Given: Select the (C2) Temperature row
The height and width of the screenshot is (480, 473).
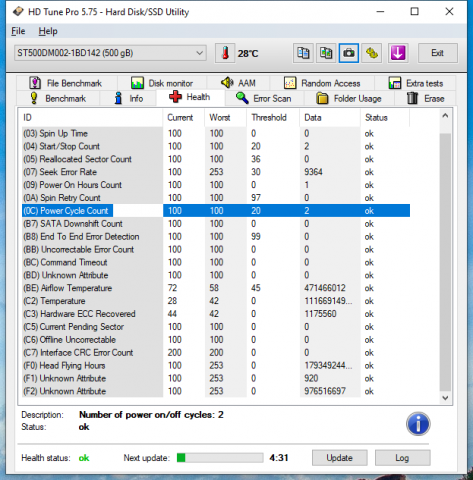Looking at the screenshot, I should pos(216,301).
